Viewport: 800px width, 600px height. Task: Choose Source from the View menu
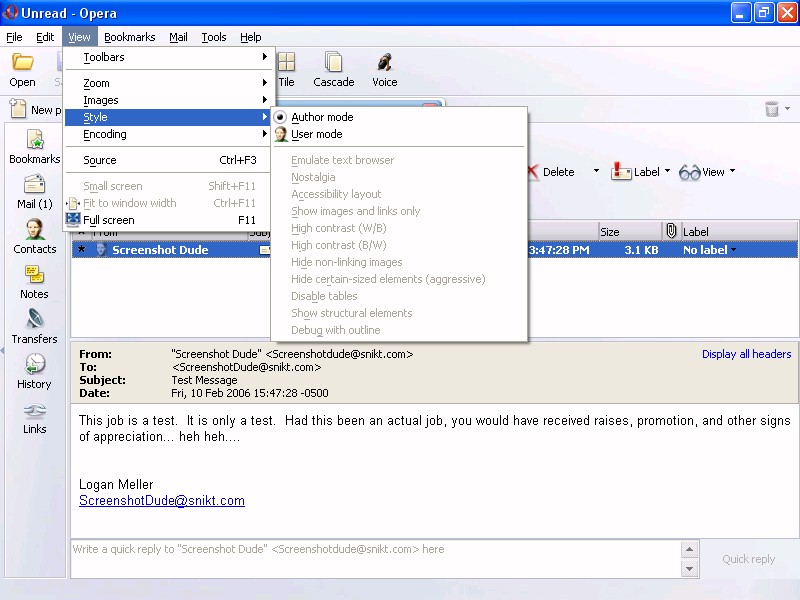click(100, 160)
